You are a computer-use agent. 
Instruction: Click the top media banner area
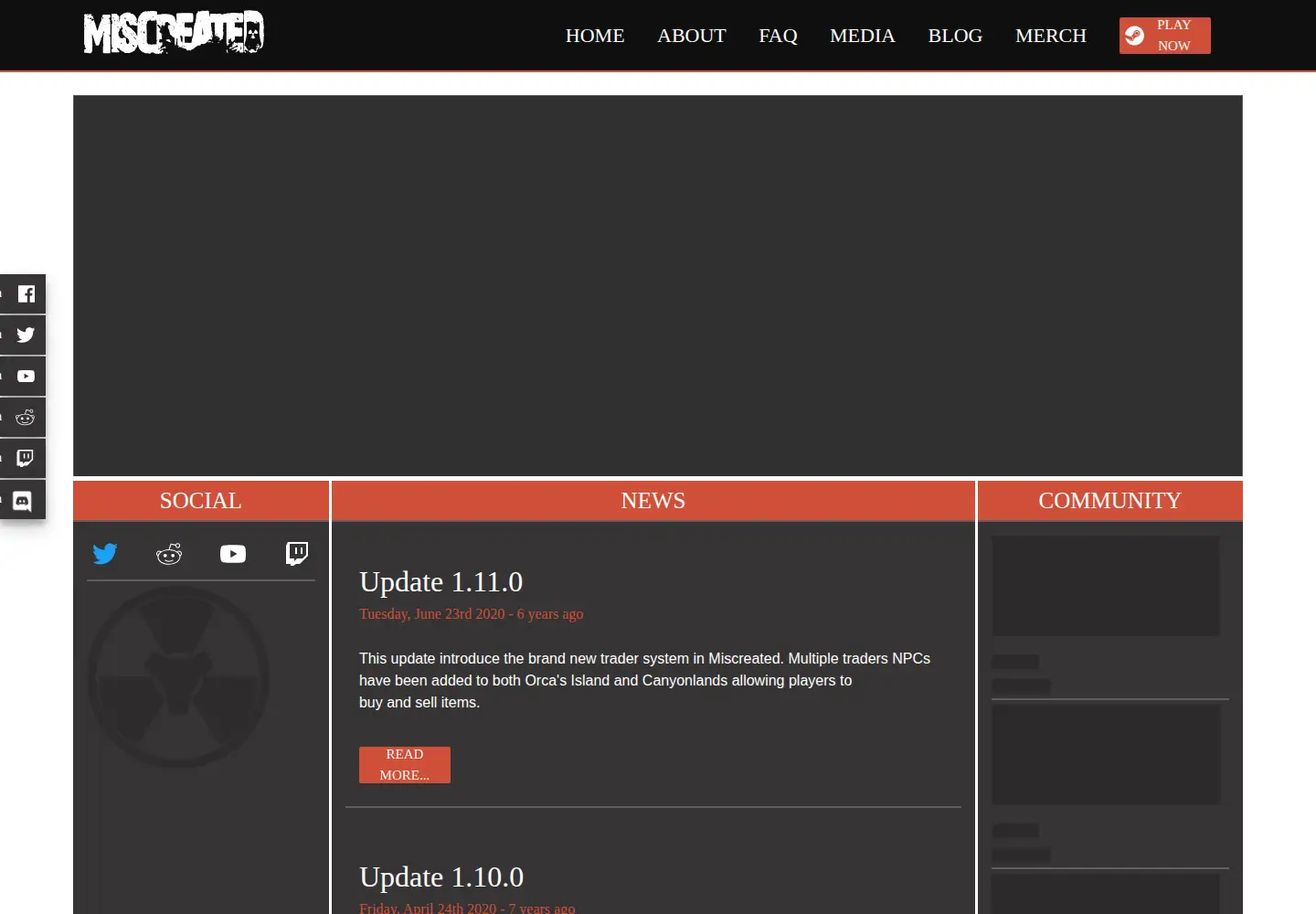[658, 286]
